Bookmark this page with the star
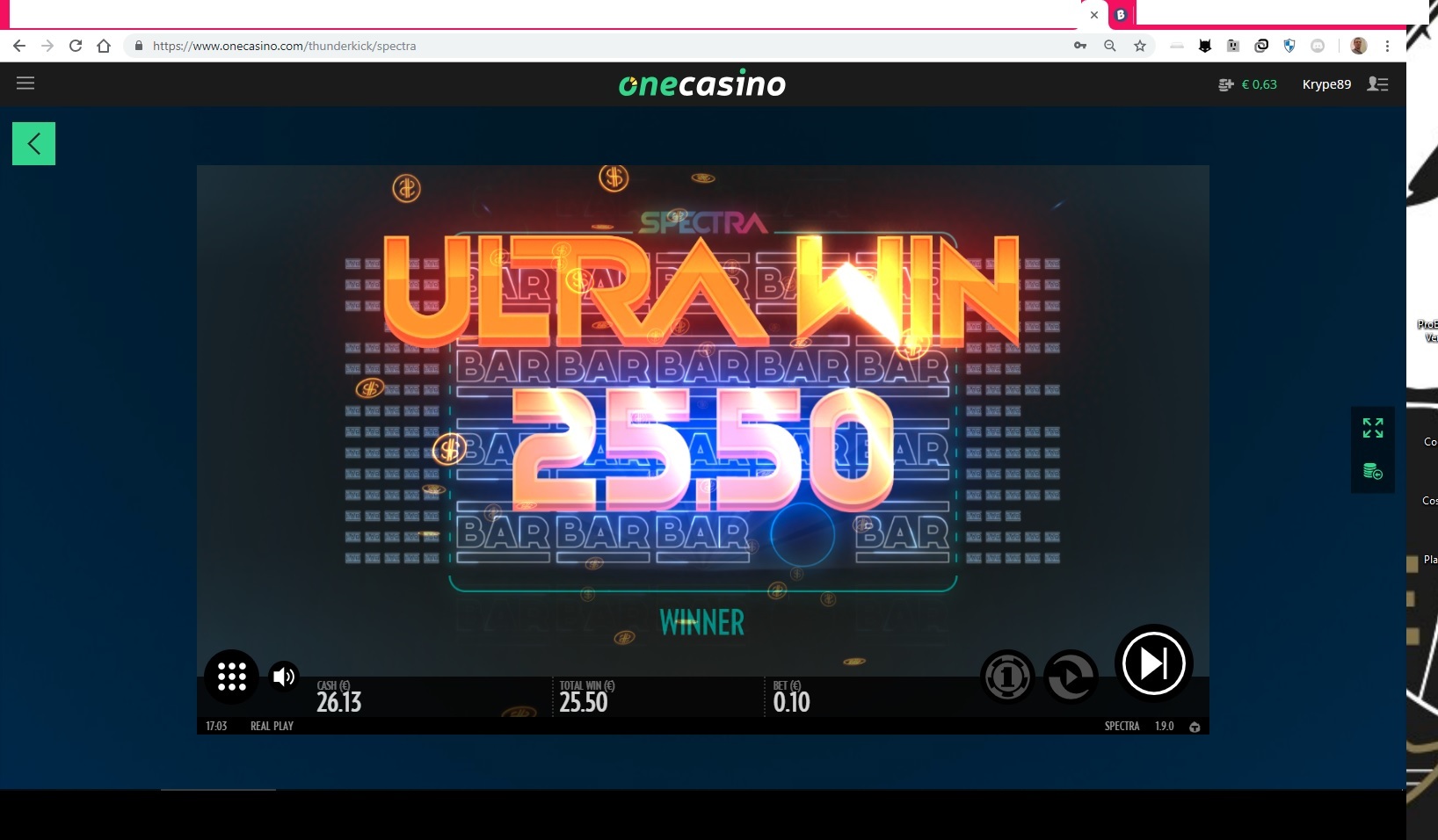 click(1140, 46)
